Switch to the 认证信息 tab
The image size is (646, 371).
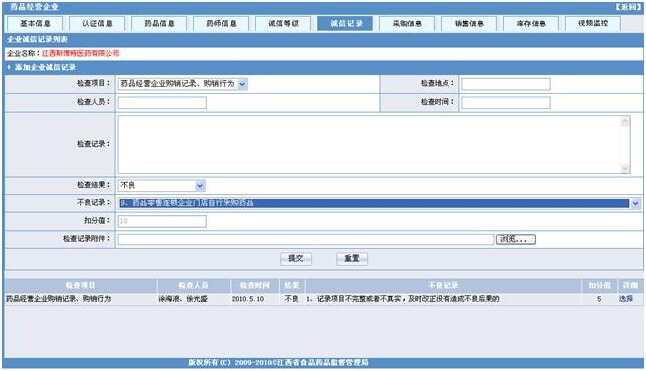(x=97, y=23)
